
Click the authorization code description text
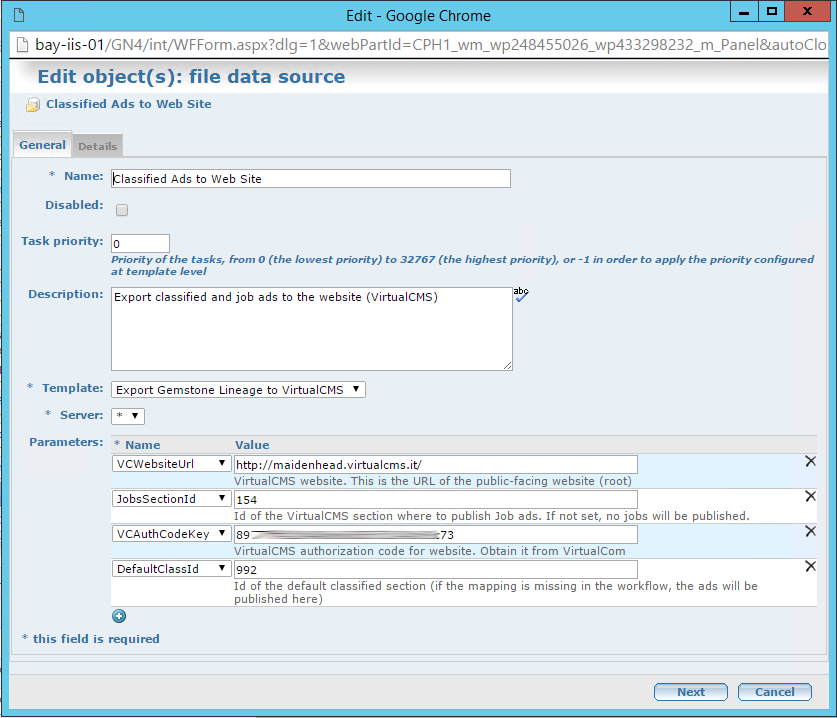tap(429, 551)
